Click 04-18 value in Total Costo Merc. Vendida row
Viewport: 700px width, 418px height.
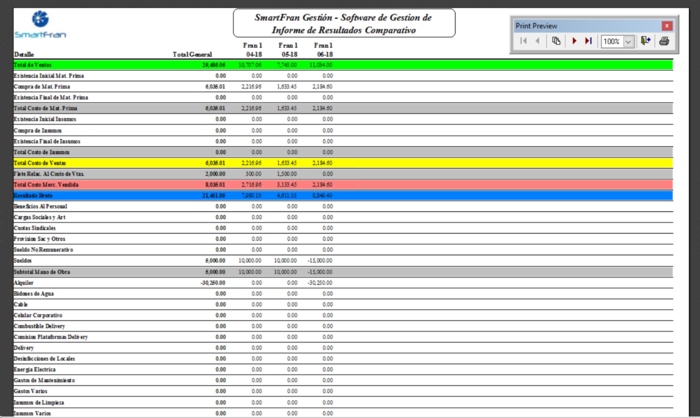pos(252,184)
